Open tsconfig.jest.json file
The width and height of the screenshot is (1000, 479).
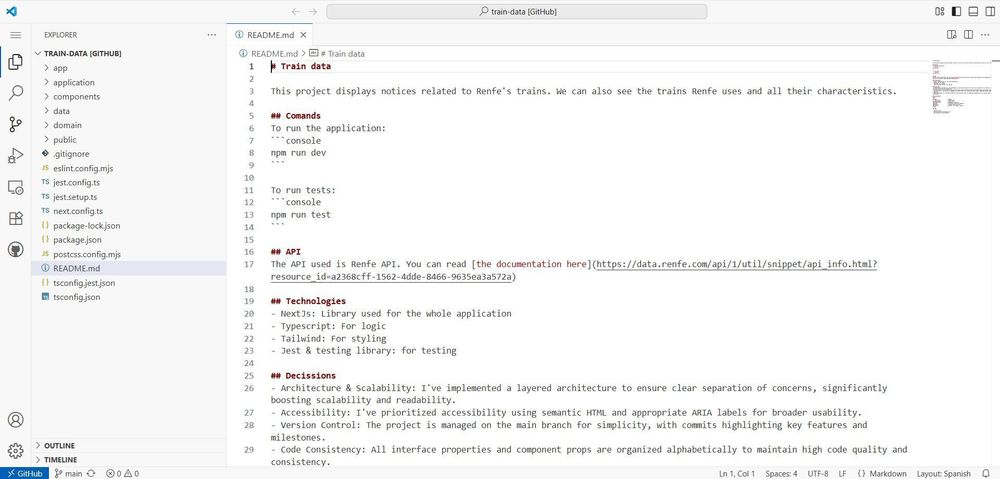coord(128,283)
